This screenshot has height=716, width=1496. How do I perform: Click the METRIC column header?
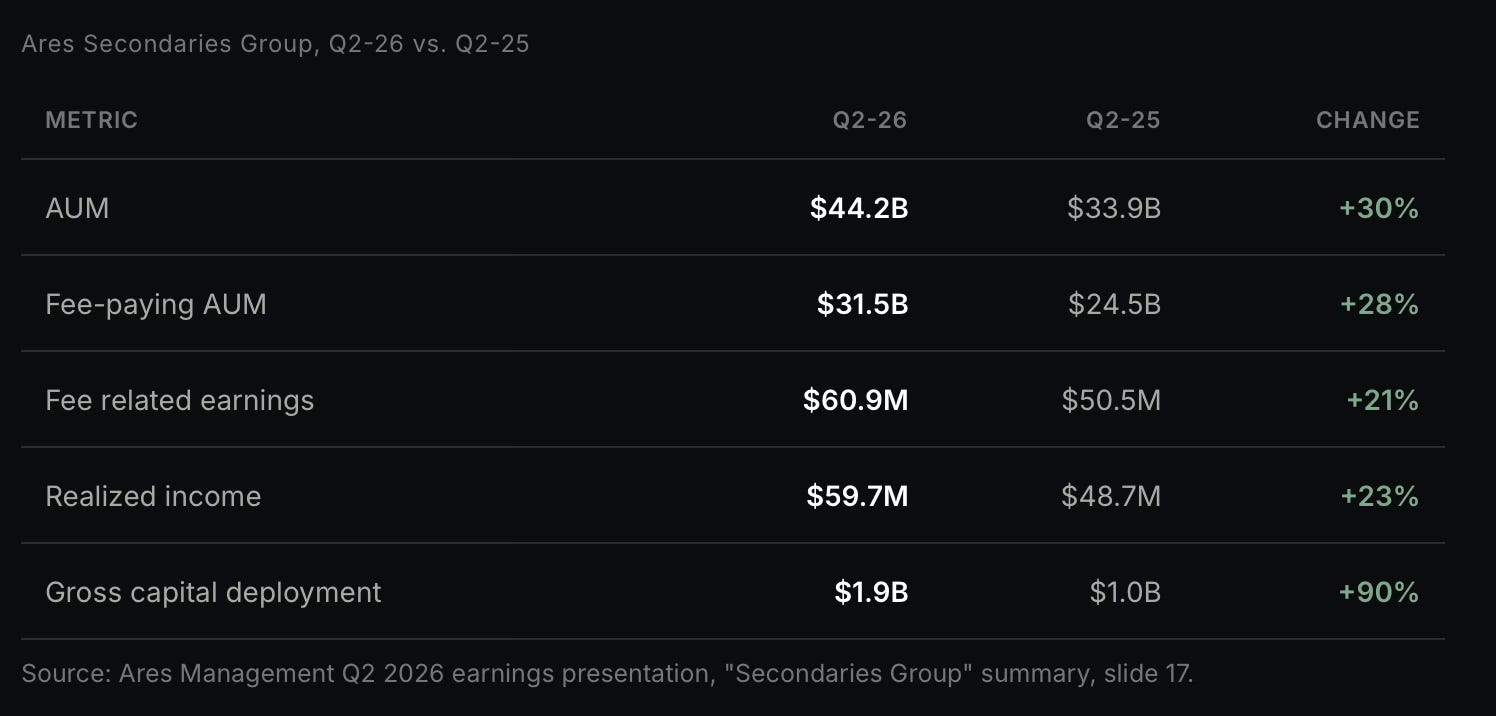[91, 120]
